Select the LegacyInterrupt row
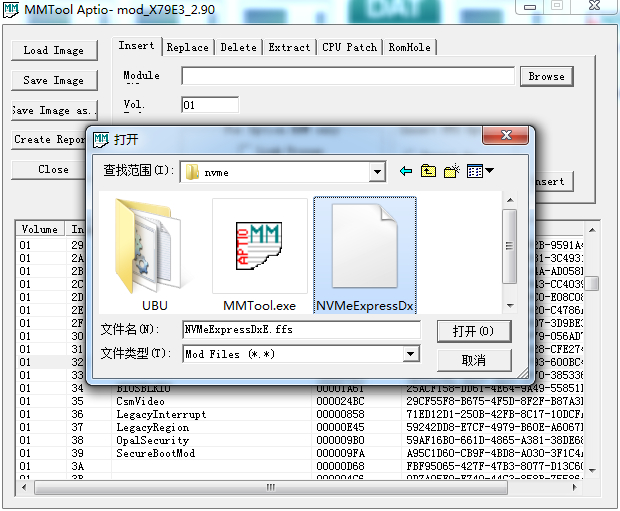 click(x=300, y=414)
